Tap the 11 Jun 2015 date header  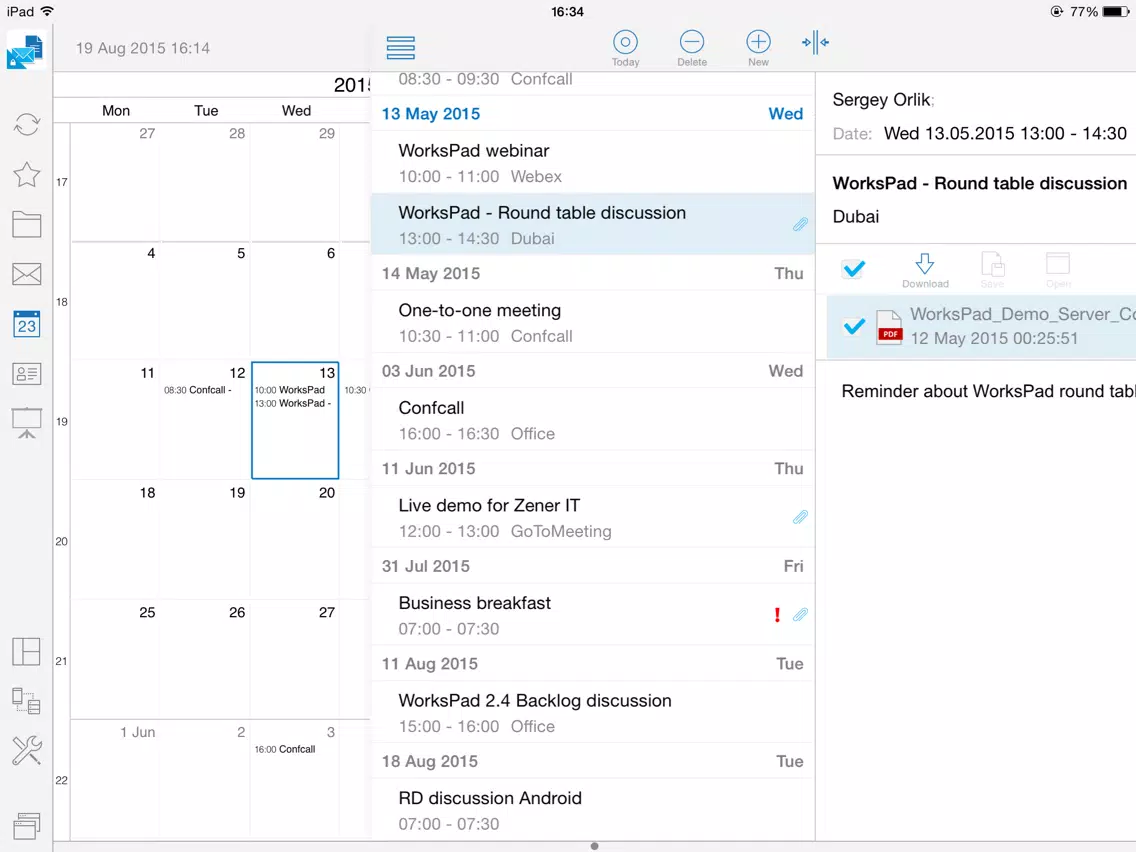593,469
